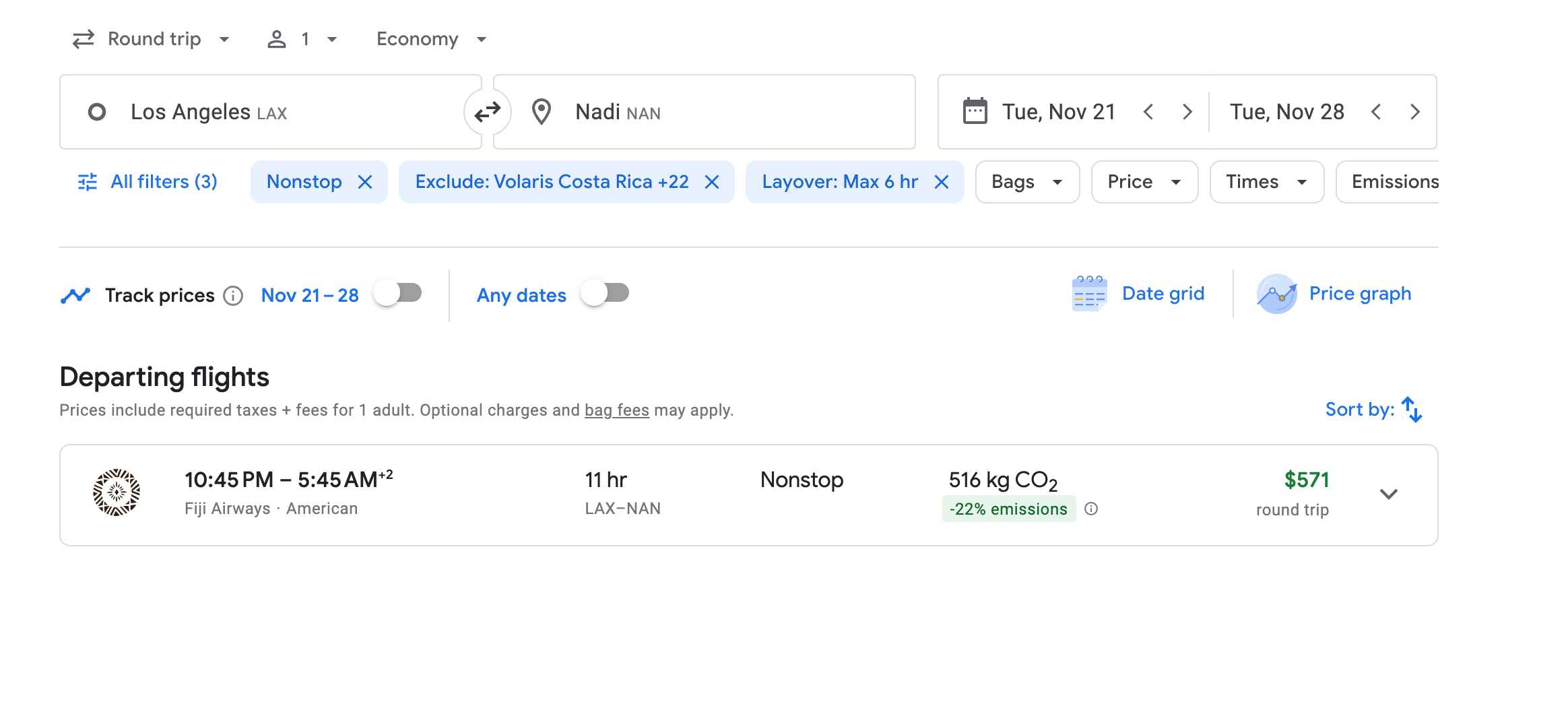The width and height of the screenshot is (1568, 706).
Task: Click the Track prices info icon
Action: (233, 296)
